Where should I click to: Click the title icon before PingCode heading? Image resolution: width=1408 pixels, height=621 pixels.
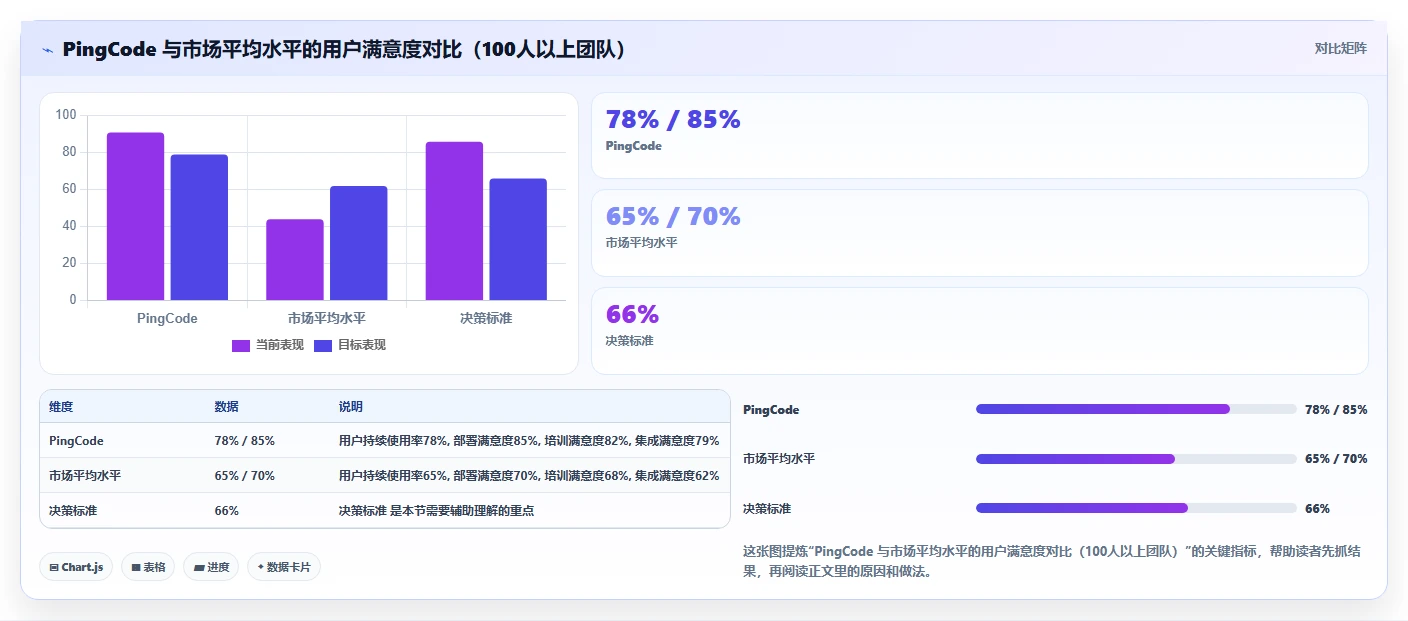[47, 50]
